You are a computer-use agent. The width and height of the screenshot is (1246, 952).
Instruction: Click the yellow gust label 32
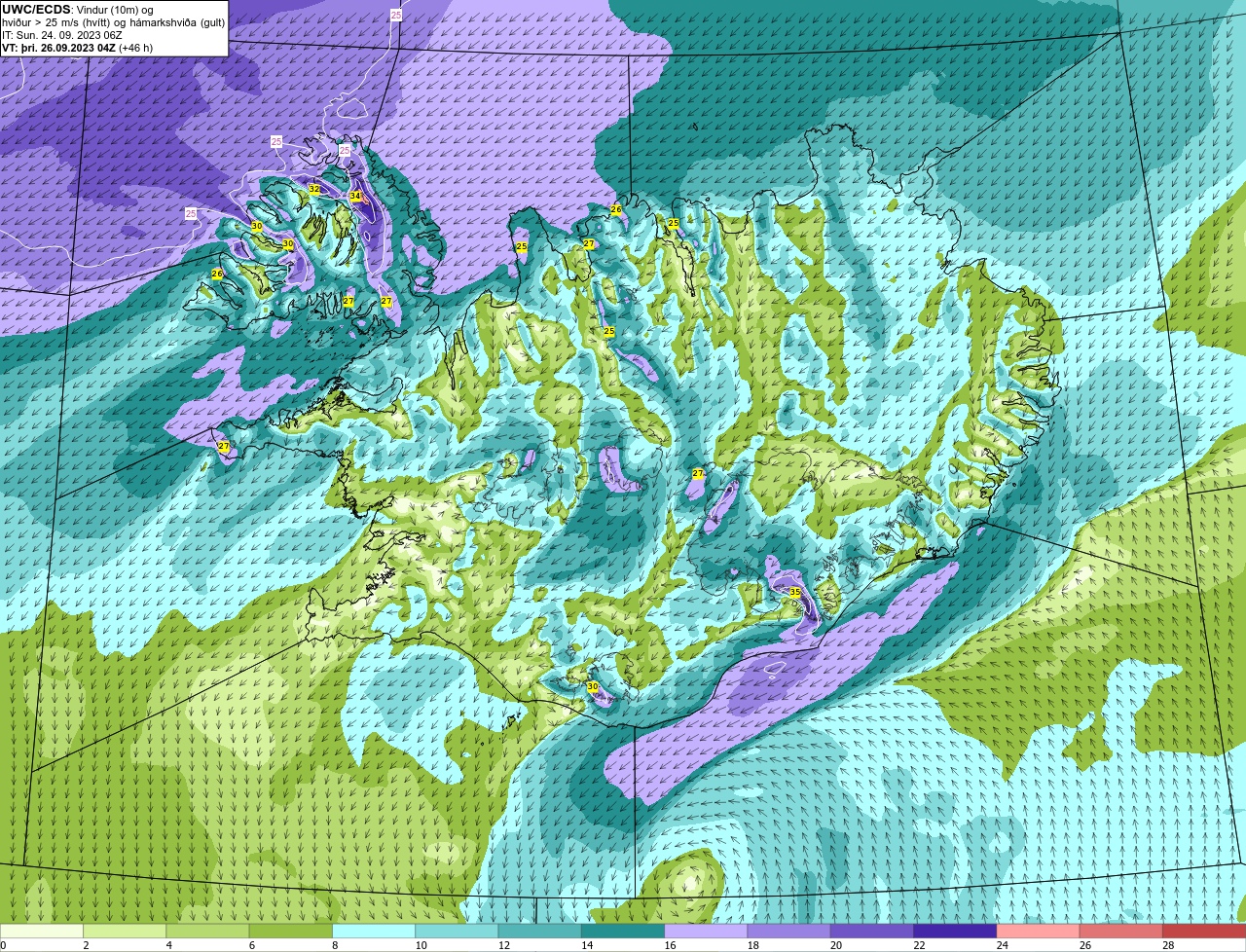[x=313, y=189]
